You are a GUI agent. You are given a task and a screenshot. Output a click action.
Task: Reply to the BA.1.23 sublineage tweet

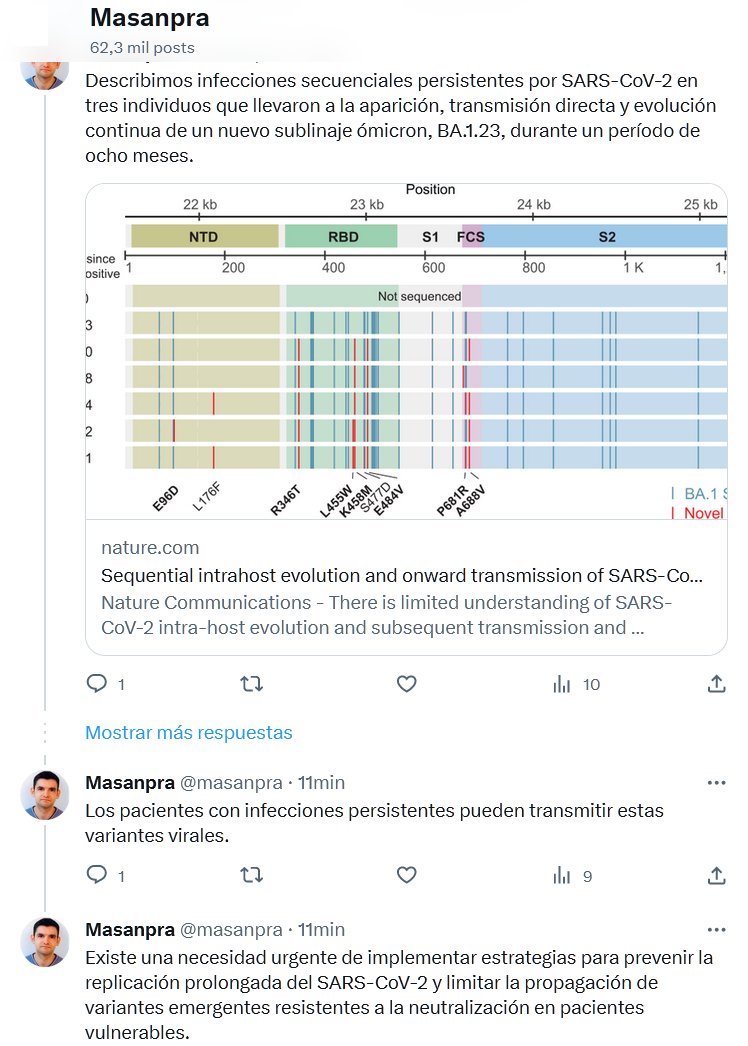click(97, 684)
